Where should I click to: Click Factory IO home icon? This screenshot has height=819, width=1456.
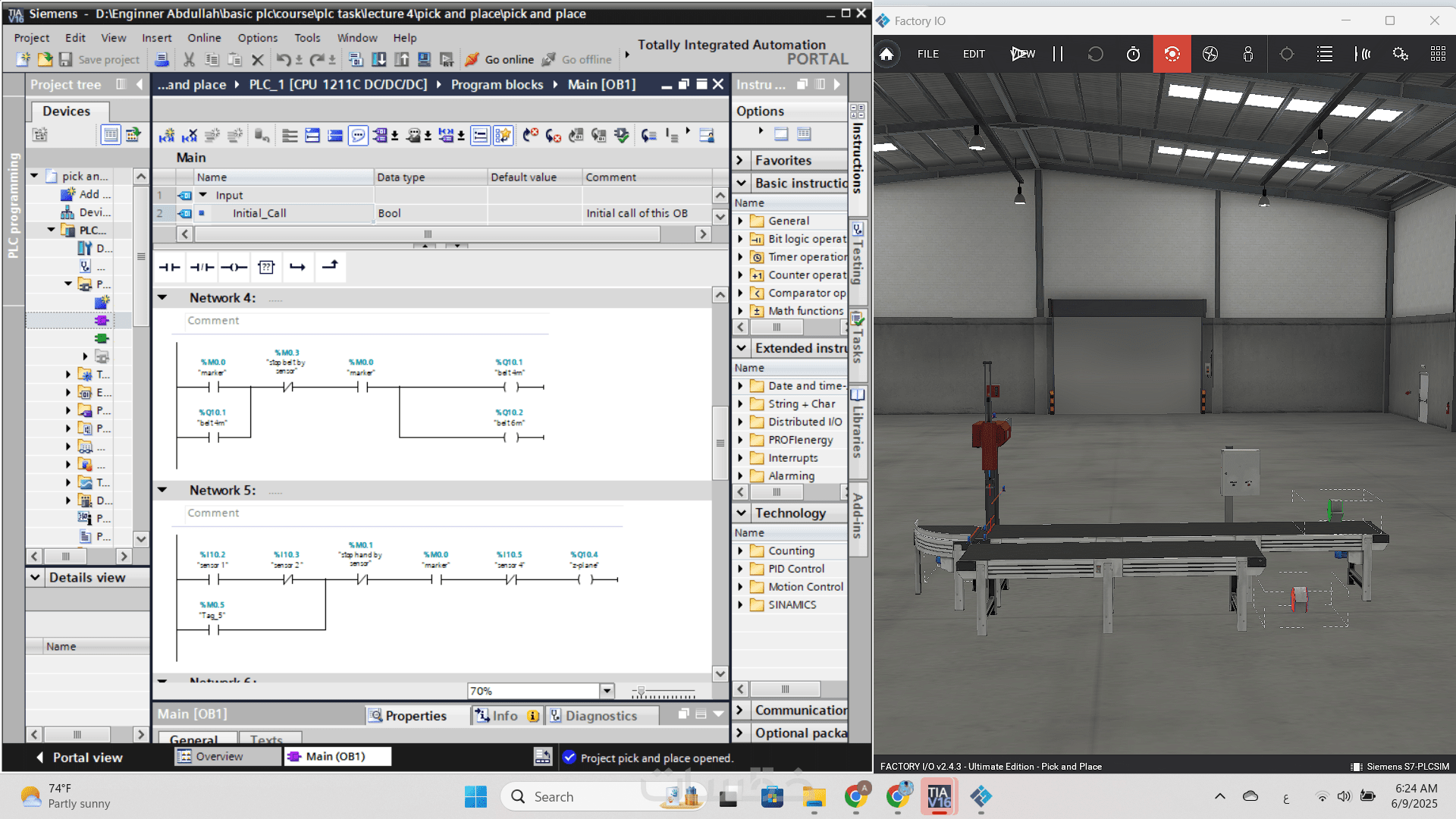coord(886,54)
